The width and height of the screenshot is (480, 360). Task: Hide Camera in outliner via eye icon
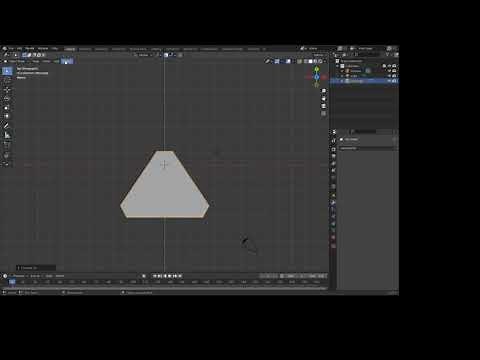(389, 71)
